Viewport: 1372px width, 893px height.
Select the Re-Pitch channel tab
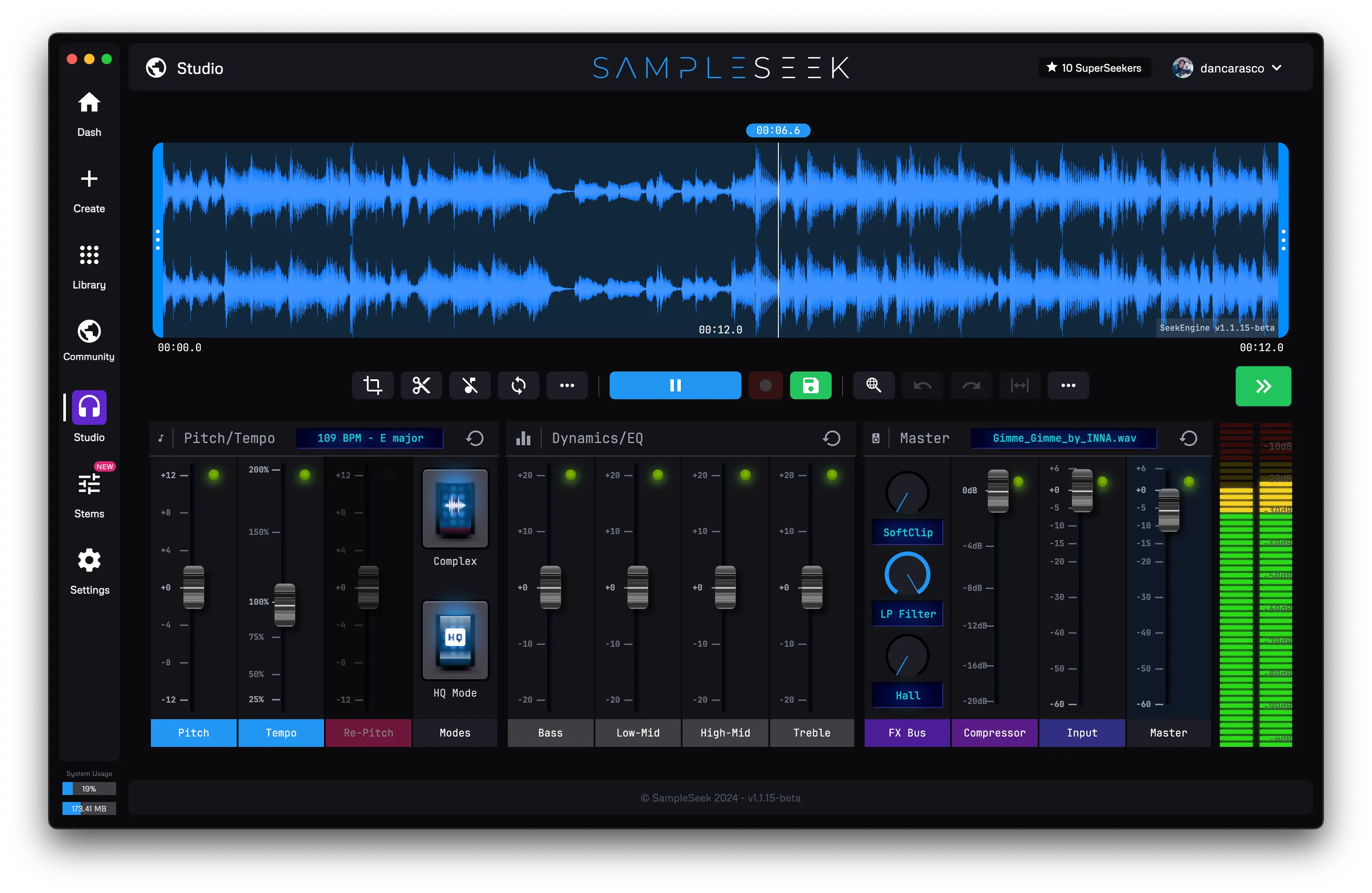tap(368, 733)
